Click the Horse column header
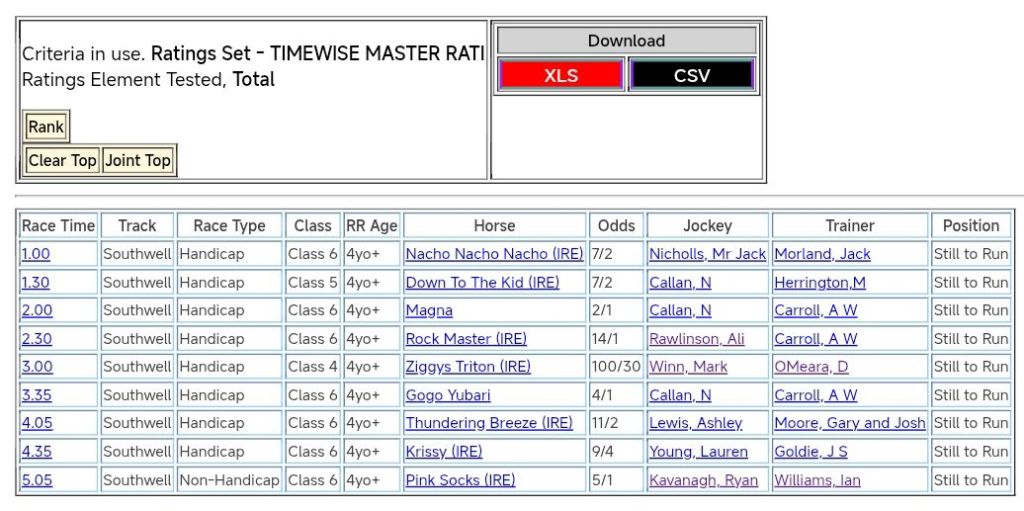 coord(495,226)
